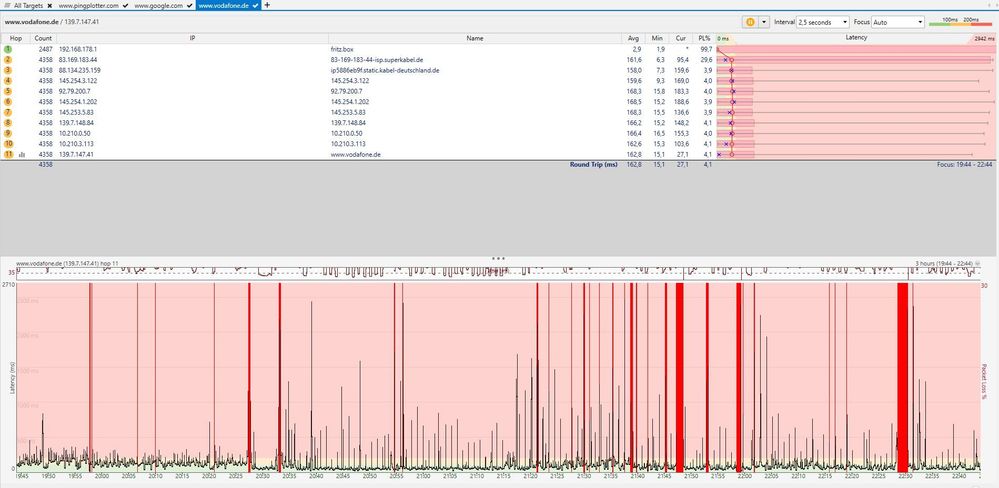Click the hop 6 orange circle icon
The height and width of the screenshot is (488, 999).
pos(8,101)
